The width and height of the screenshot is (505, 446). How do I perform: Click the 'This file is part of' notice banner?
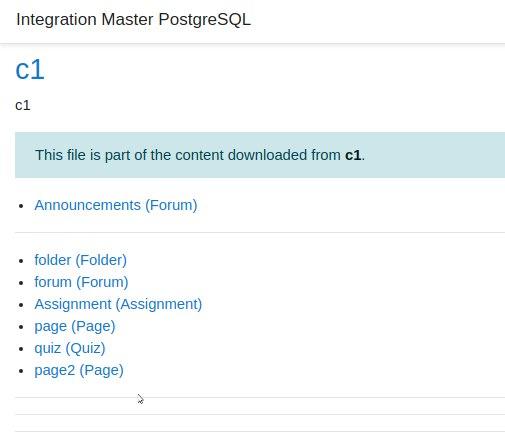[260, 155]
